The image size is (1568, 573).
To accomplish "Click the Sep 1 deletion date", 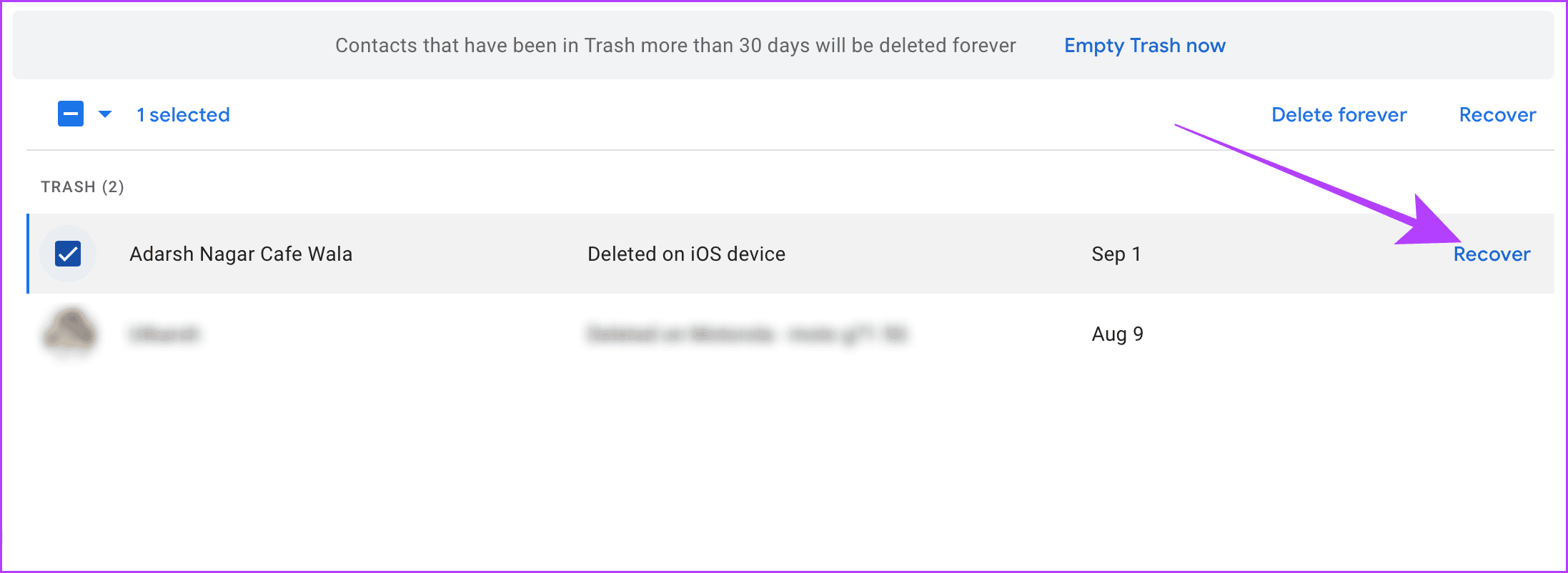I will click(1116, 254).
